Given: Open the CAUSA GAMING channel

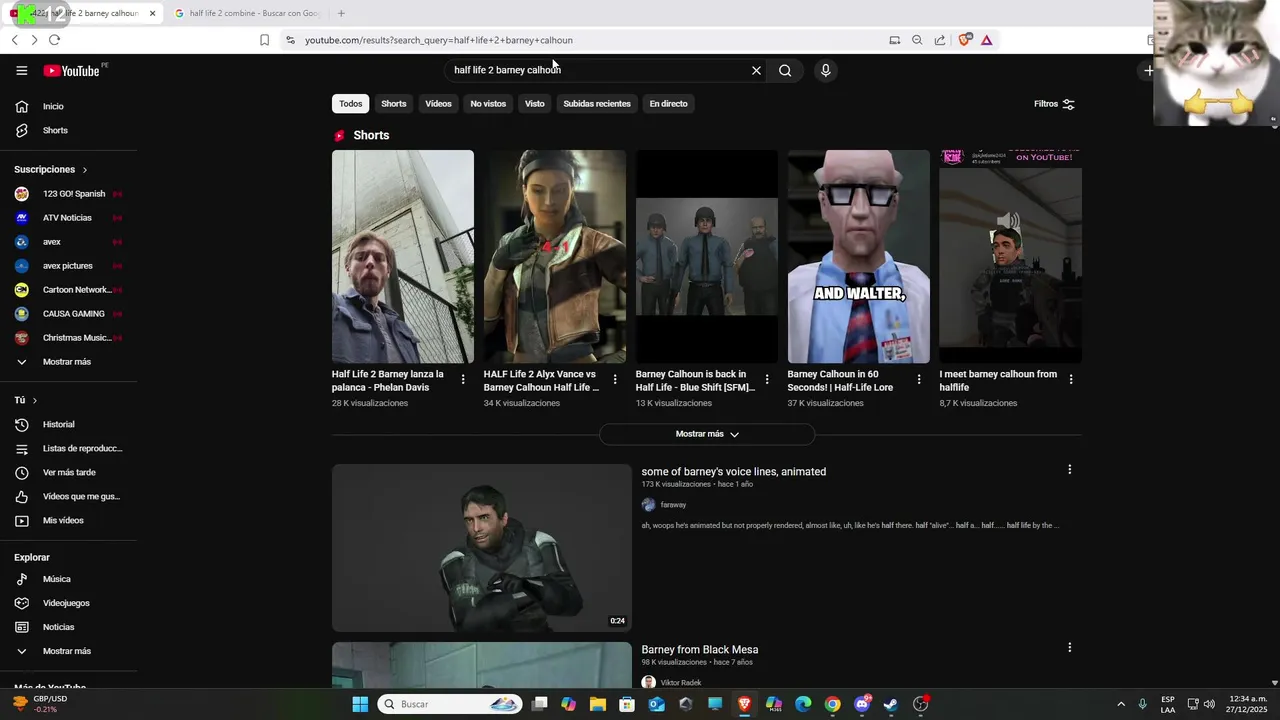Looking at the screenshot, I should [x=68, y=314].
